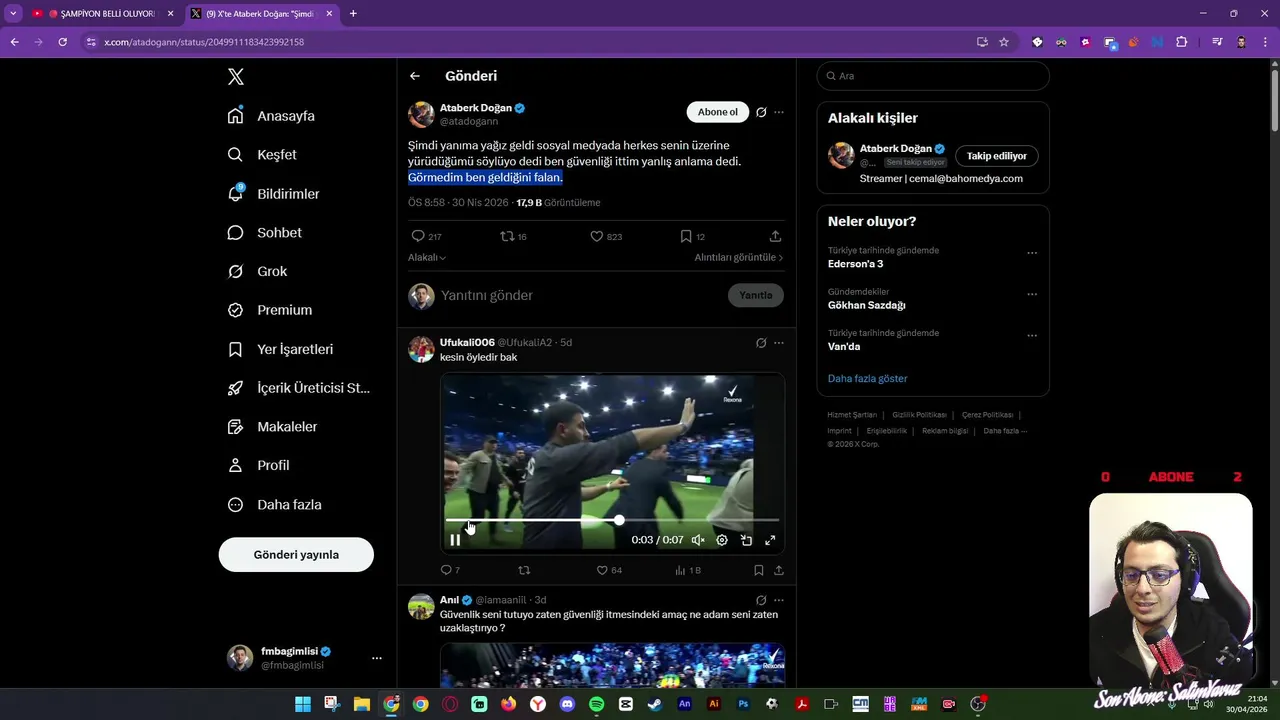Viewport: 1280px width, 720px height.
Task: Bookmark Ufukali006's comment
Action: (x=759, y=570)
